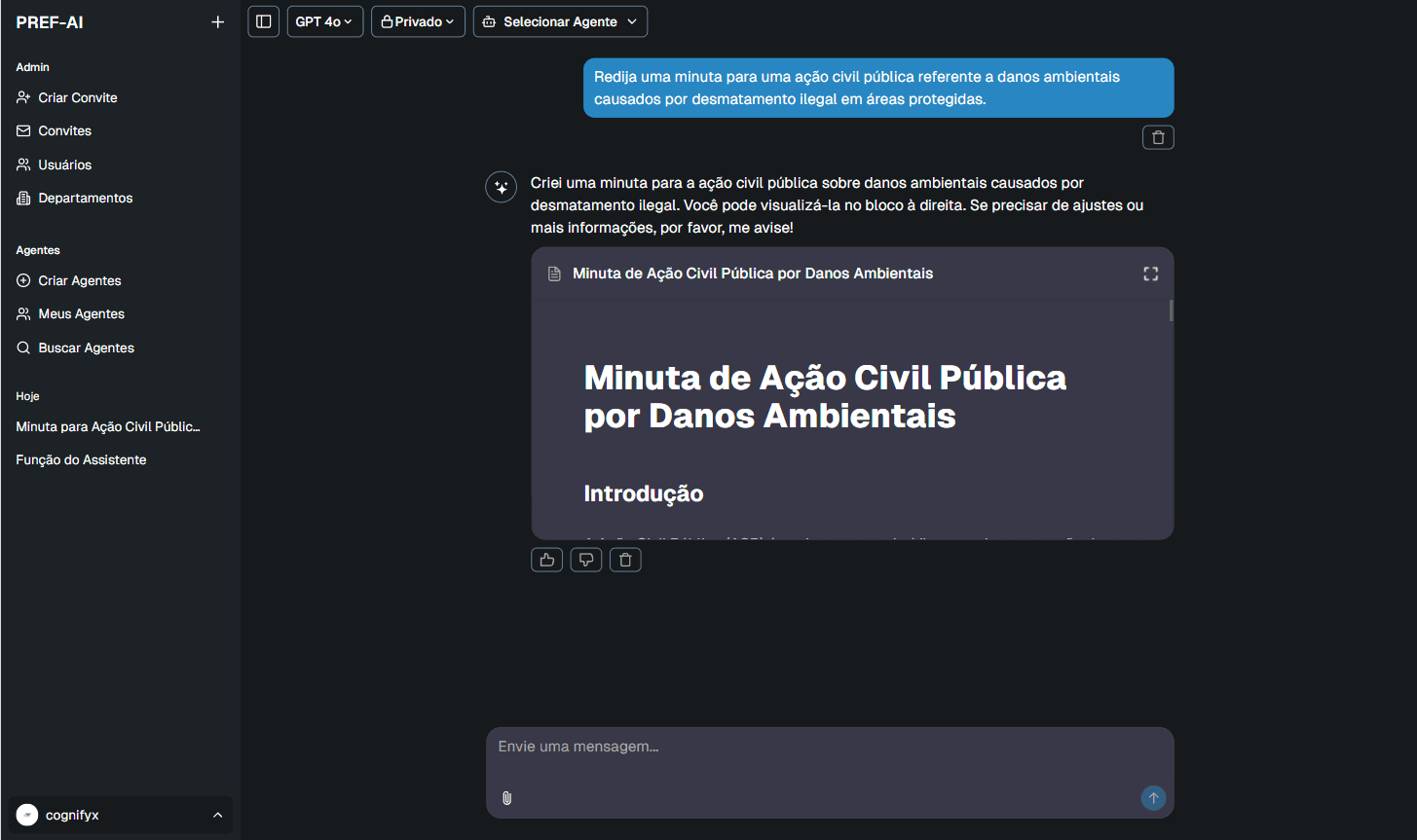Open the GPT 4o model dropdown
Screen dimensions: 1417x840
pos(325,21)
